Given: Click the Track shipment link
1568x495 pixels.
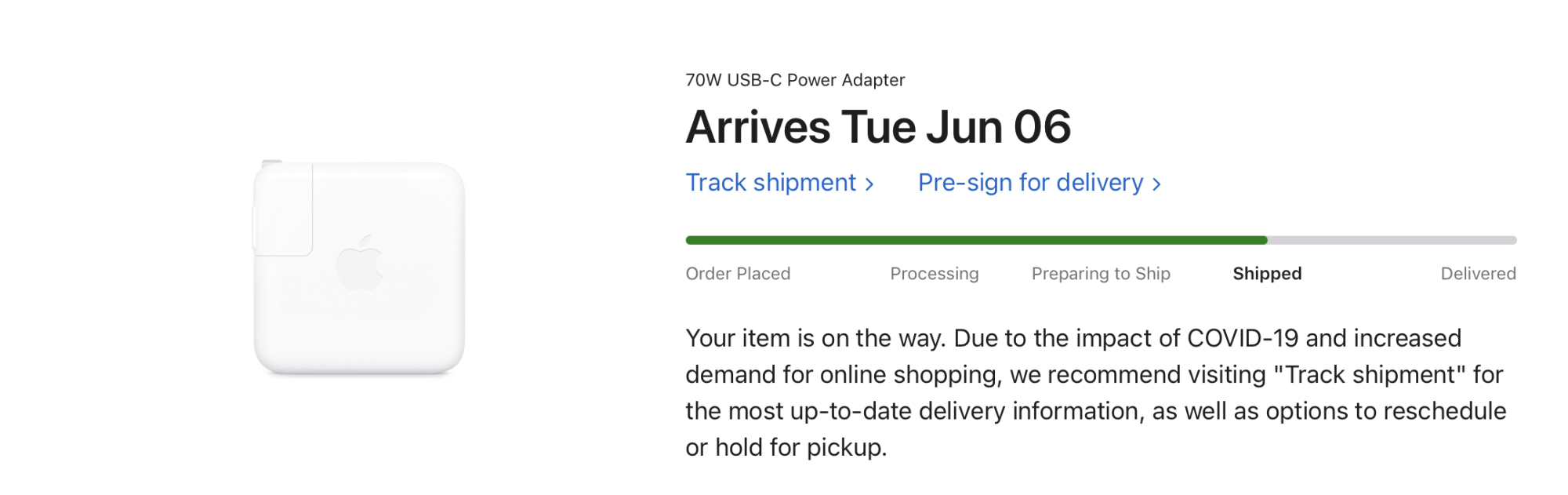Looking at the screenshot, I should click(x=779, y=183).
